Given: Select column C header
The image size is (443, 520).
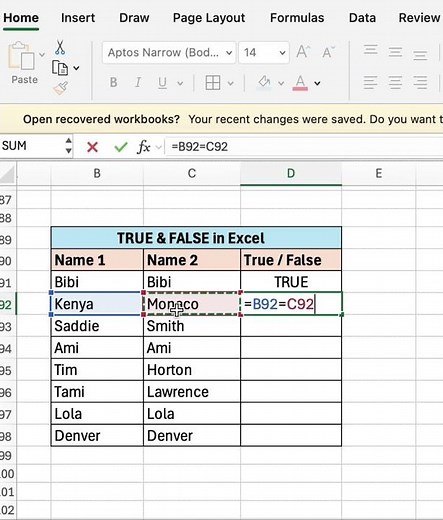Looking at the screenshot, I should point(192,174).
